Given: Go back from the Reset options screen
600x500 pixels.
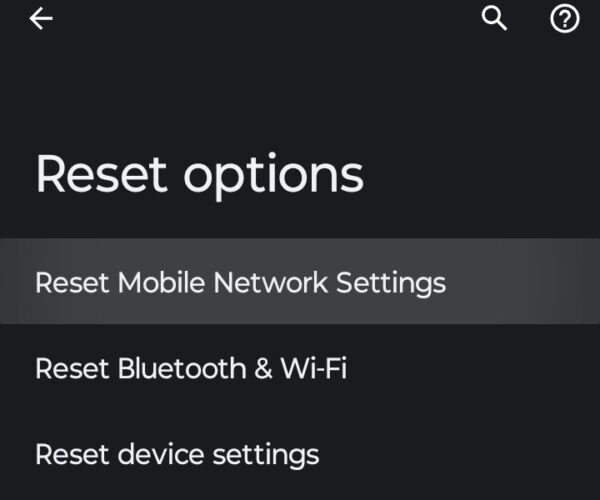Looking at the screenshot, I should pos(41,19).
